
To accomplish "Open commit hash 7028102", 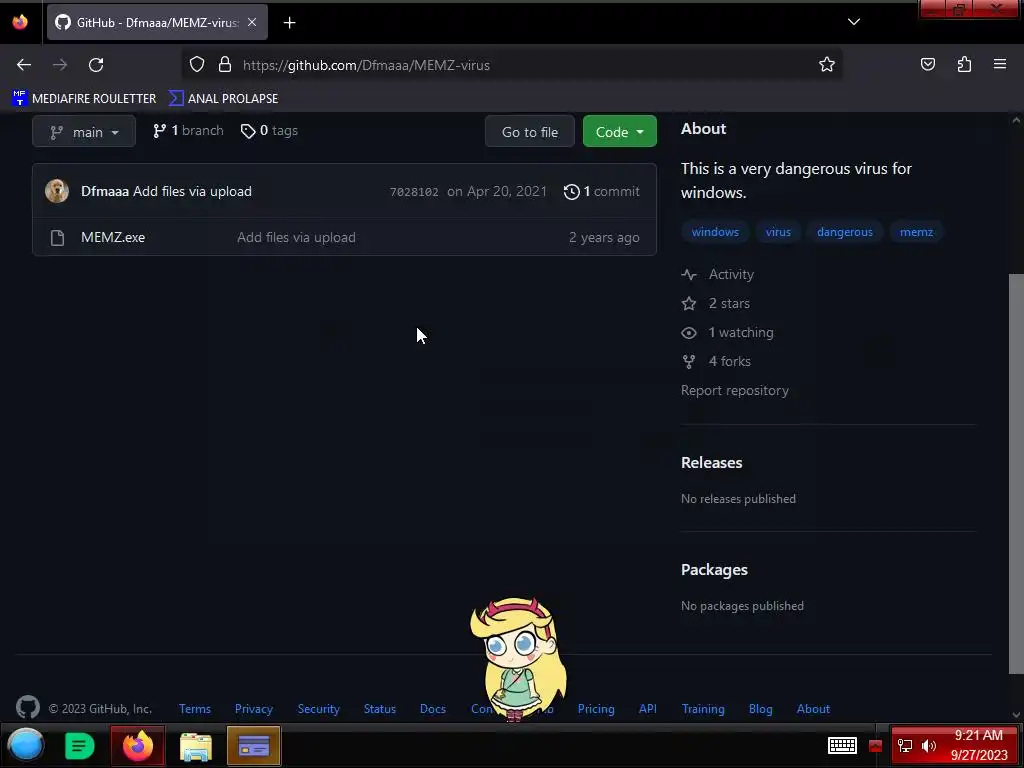I will tap(414, 192).
